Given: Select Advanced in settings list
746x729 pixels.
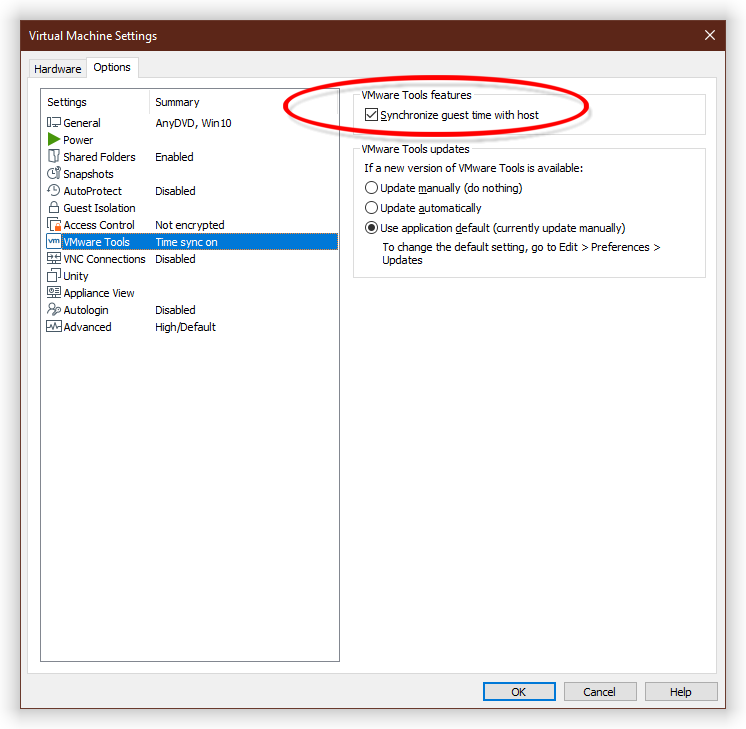Looking at the screenshot, I should click(88, 327).
